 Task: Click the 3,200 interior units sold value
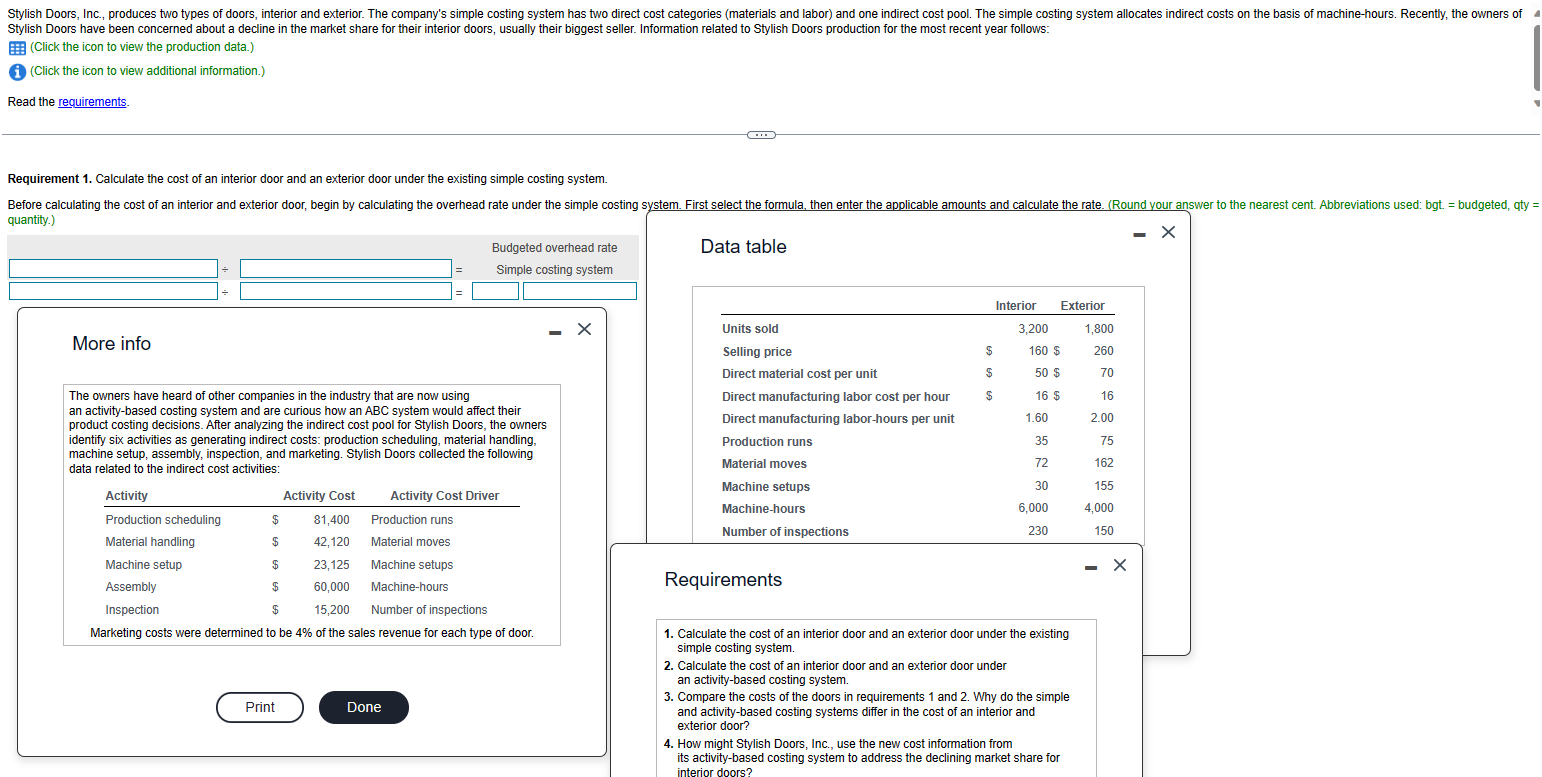click(1033, 329)
